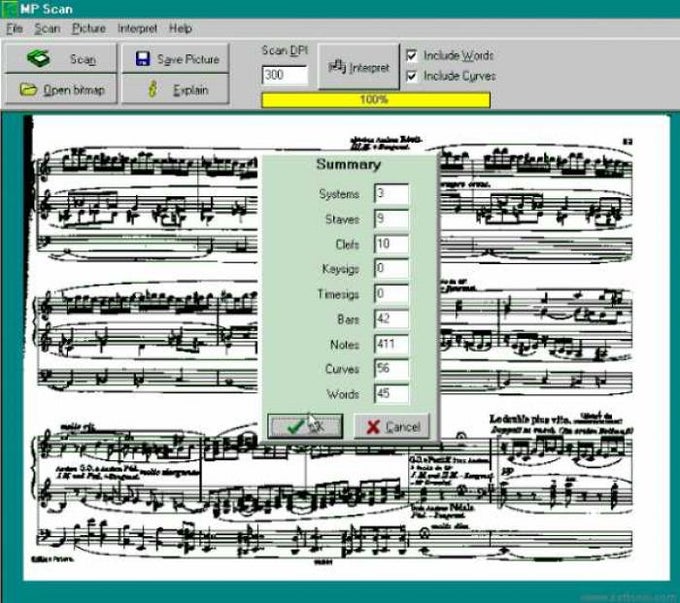The height and width of the screenshot is (603, 680).
Task: Dismiss the Summary dialog with Cancel
Action: click(x=392, y=427)
